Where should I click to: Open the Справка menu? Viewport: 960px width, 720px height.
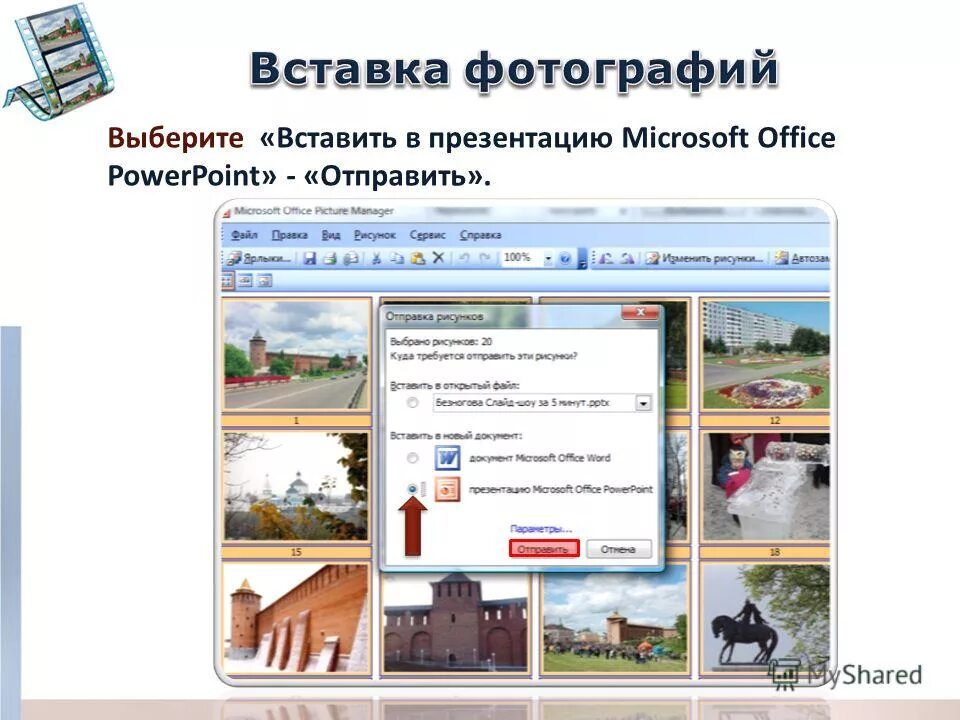click(x=481, y=235)
